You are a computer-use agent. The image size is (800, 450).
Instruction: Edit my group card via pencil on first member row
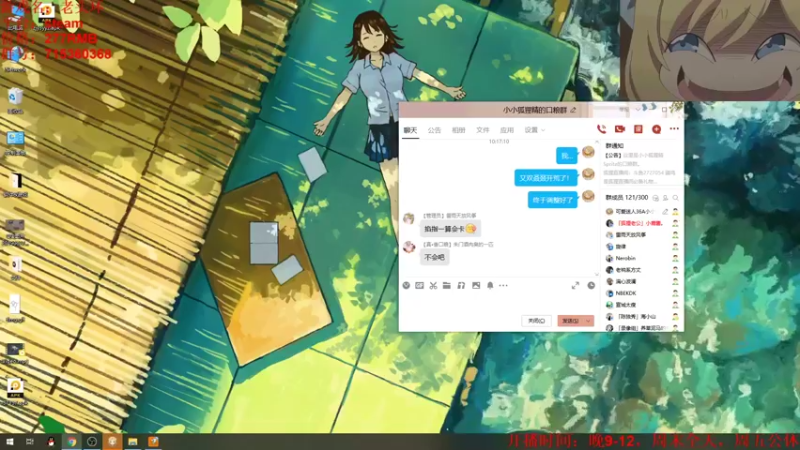coord(665,211)
